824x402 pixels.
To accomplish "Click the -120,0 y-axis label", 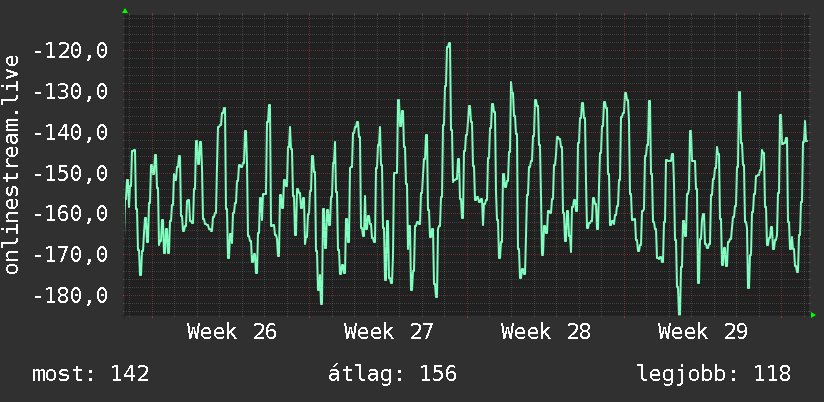I will pos(71,51).
